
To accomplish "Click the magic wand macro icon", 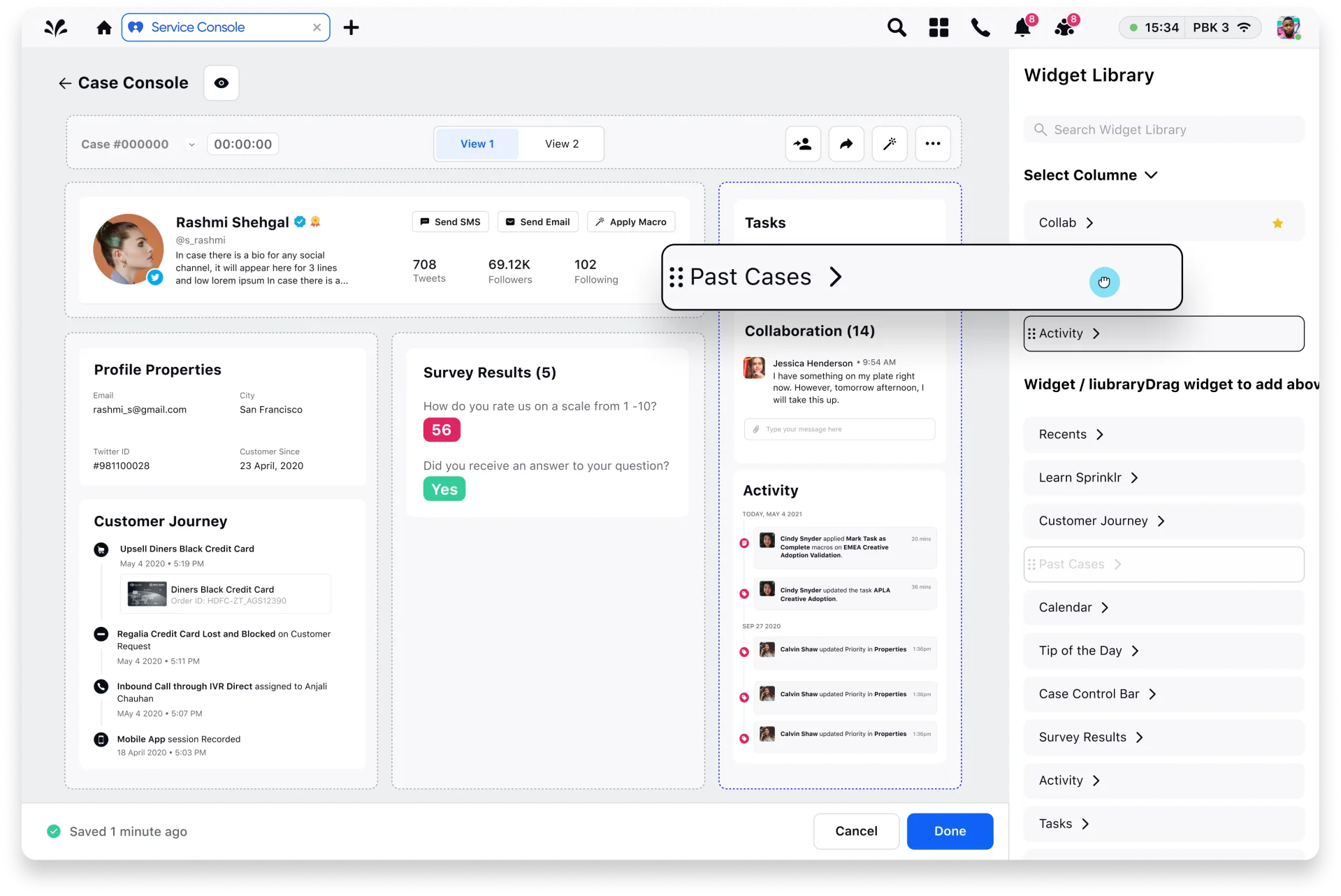I will coord(890,144).
